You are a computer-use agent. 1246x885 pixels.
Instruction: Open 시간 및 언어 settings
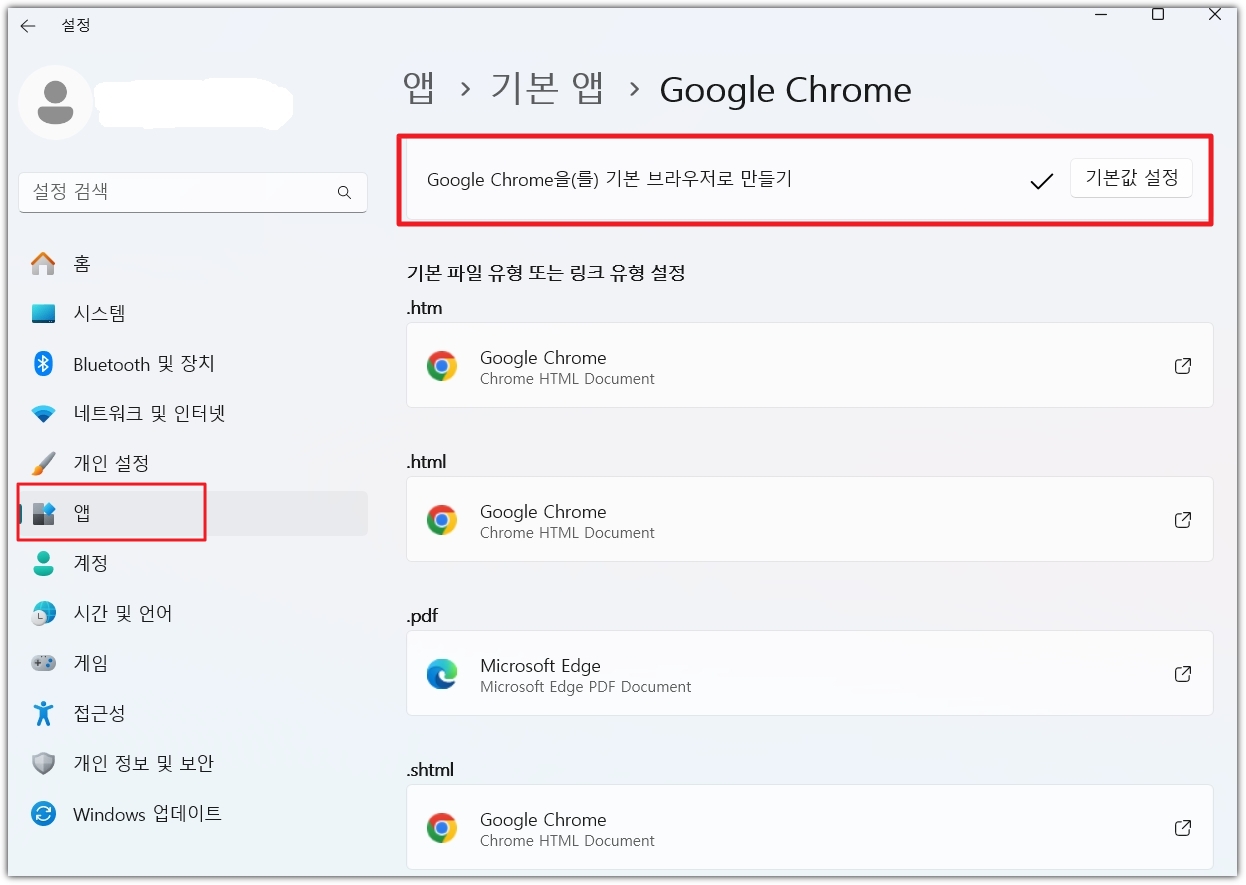click(x=193, y=614)
